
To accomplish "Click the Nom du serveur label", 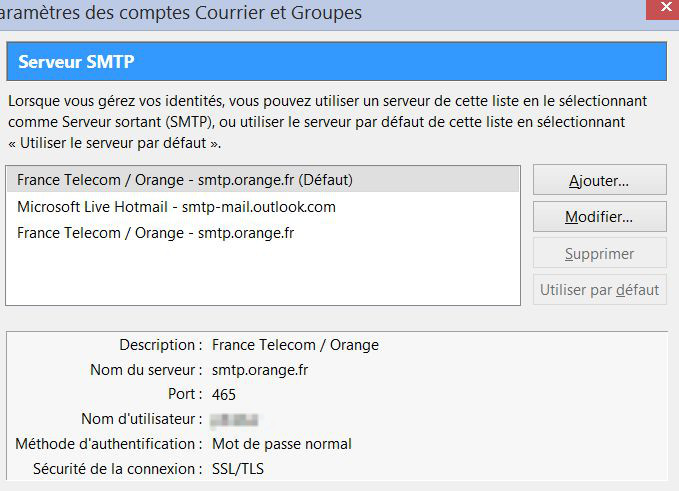I will [x=146, y=370].
